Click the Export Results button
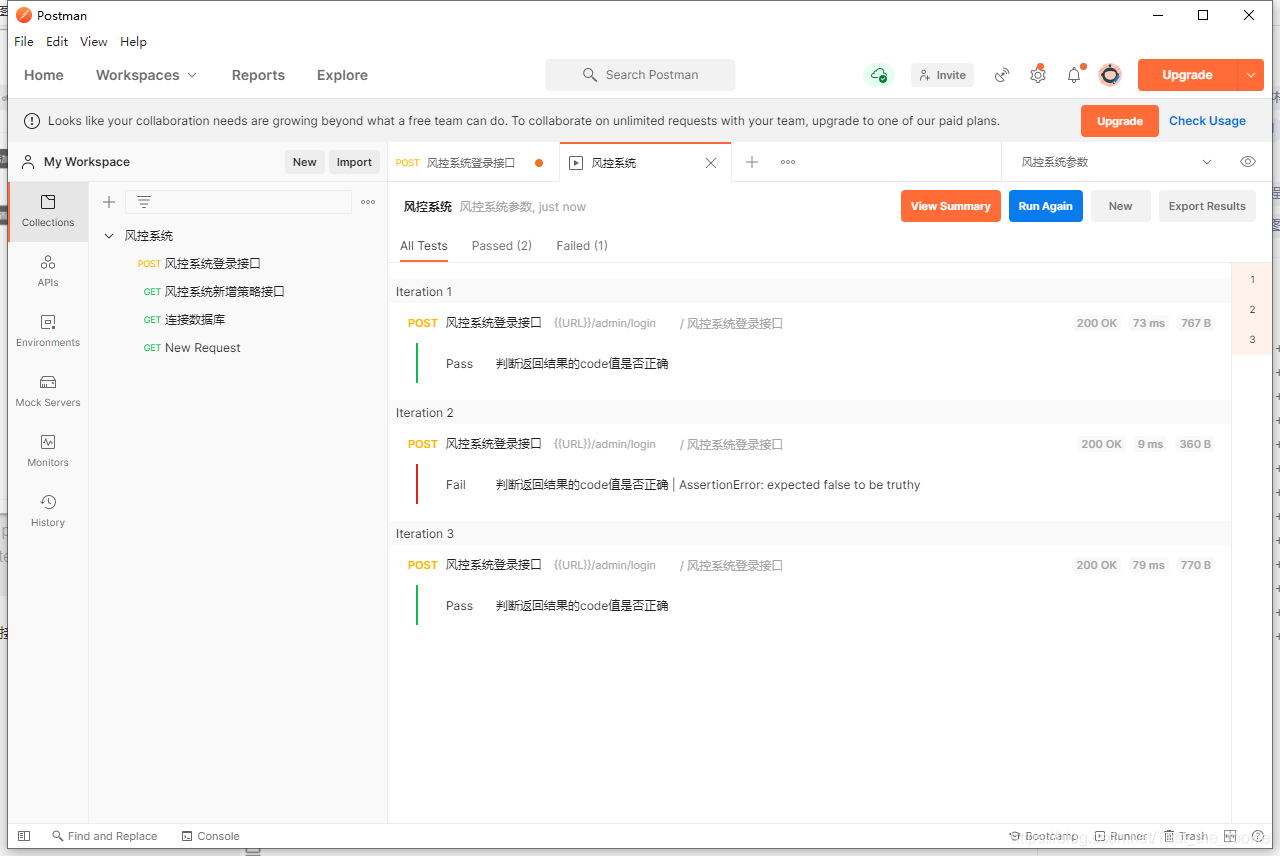Viewport: 1280px width, 856px height. [x=1207, y=206]
